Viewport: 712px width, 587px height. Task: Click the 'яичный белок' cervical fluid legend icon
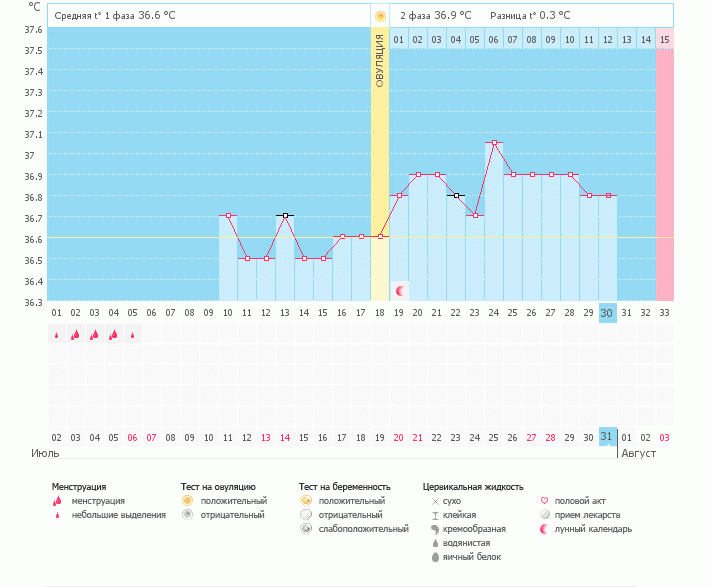click(435, 557)
